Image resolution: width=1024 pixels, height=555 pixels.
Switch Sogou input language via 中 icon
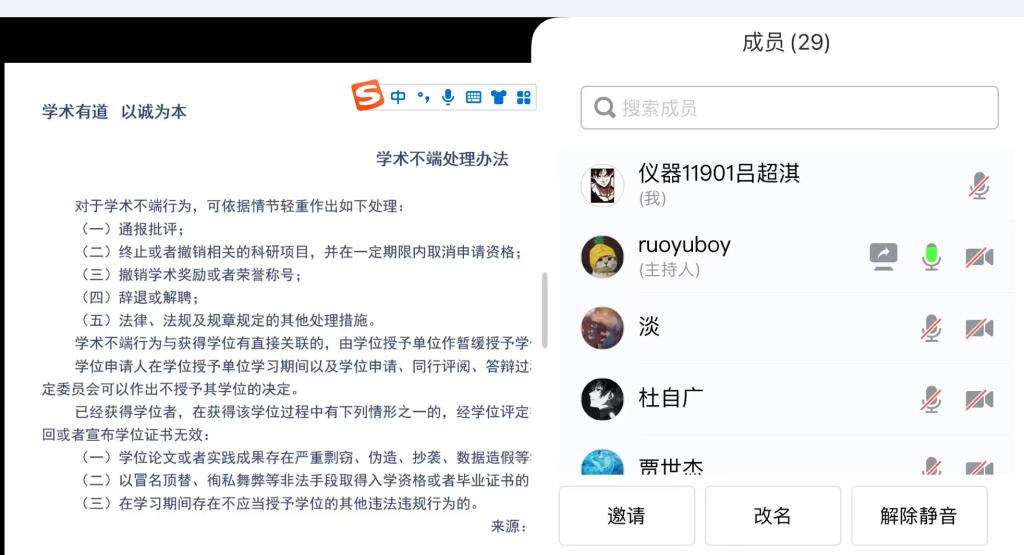[x=398, y=97]
